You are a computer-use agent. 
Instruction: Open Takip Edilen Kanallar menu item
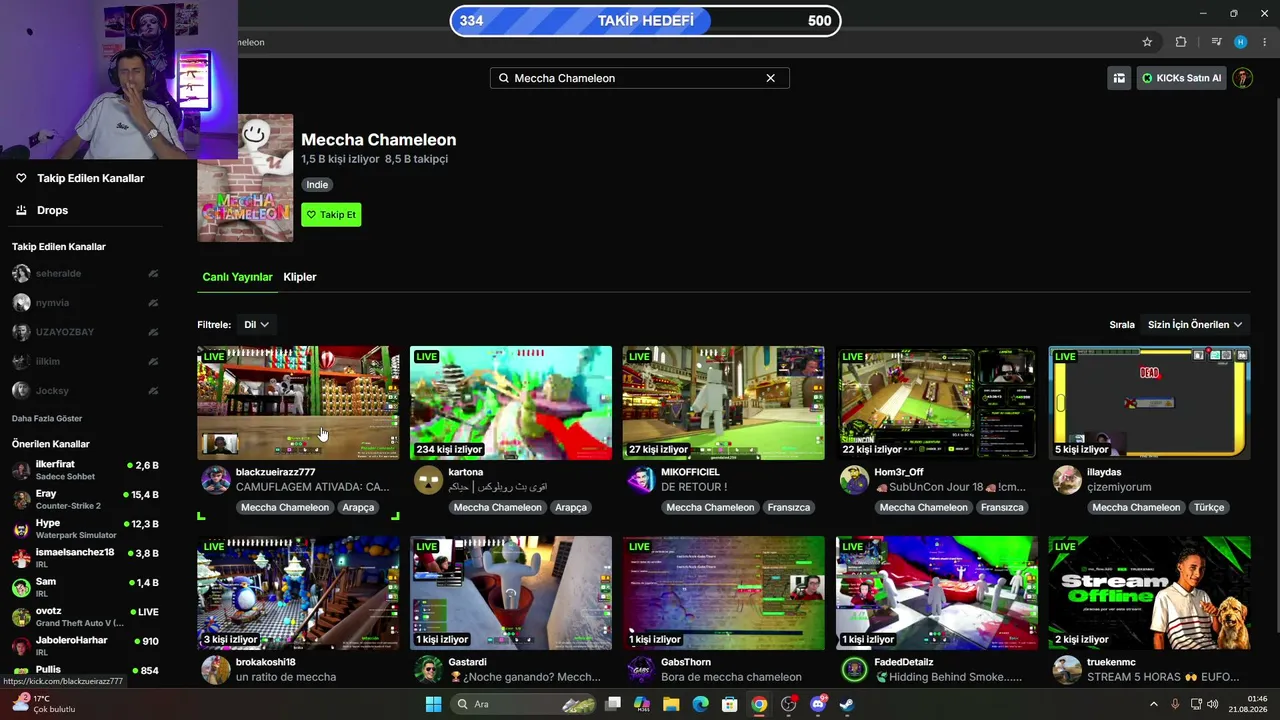[x=91, y=178]
